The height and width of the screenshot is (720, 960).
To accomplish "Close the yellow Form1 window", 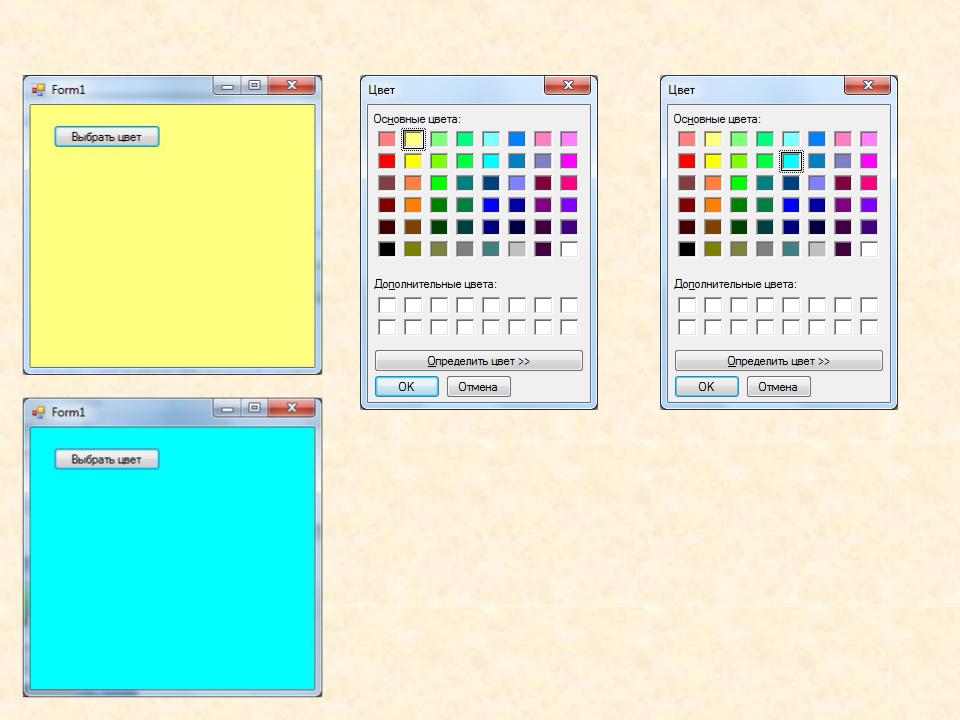I will tap(291, 85).
